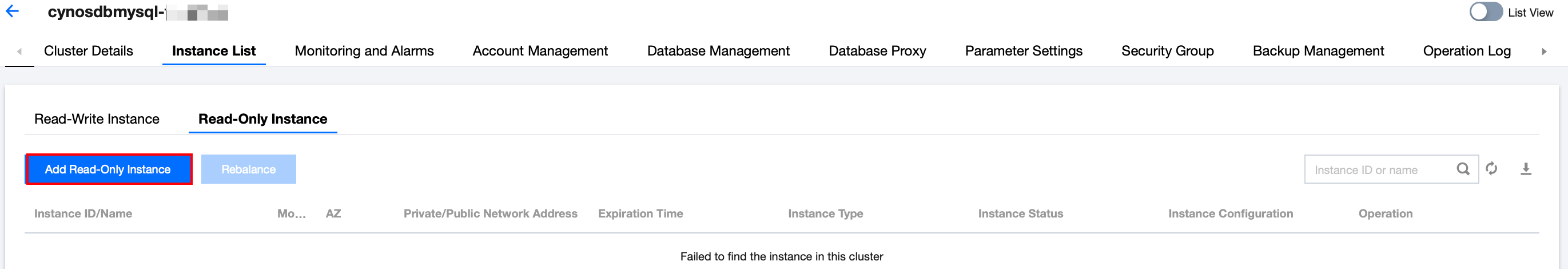Click the back arrow icon

click(12, 11)
